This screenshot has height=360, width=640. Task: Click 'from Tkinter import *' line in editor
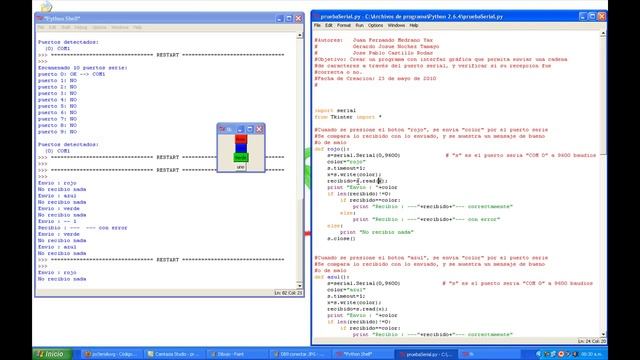348,117
